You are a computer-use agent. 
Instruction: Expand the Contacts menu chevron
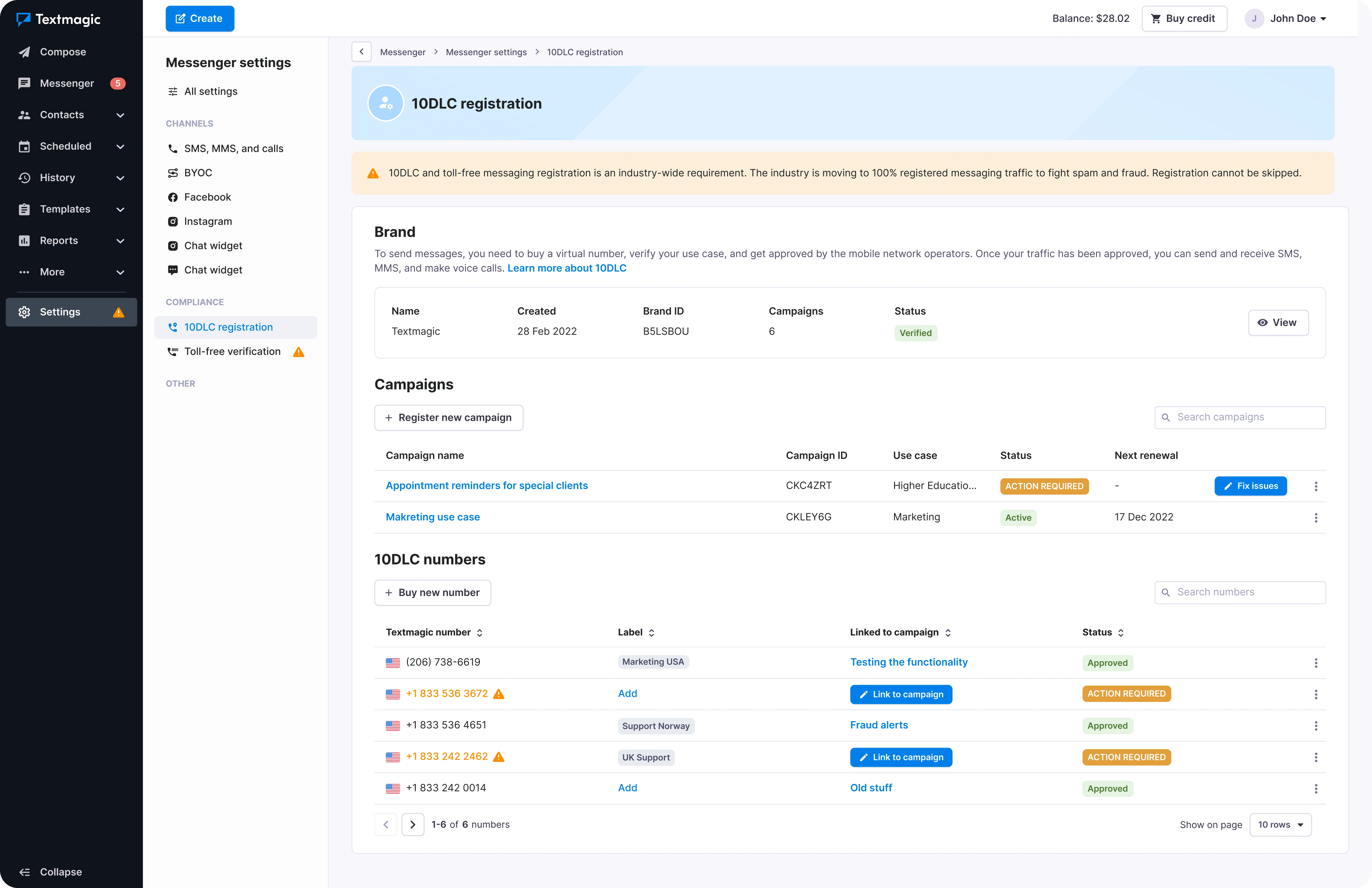[x=121, y=115]
